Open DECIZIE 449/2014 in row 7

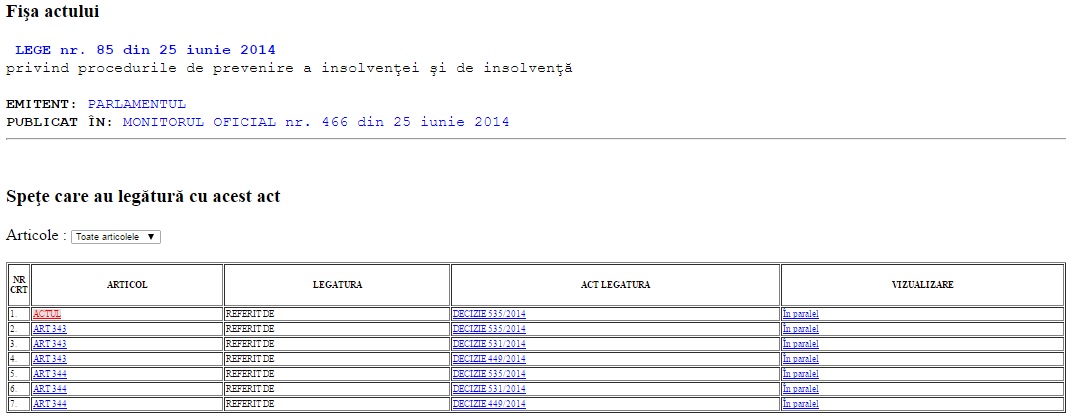[x=489, y=404]
